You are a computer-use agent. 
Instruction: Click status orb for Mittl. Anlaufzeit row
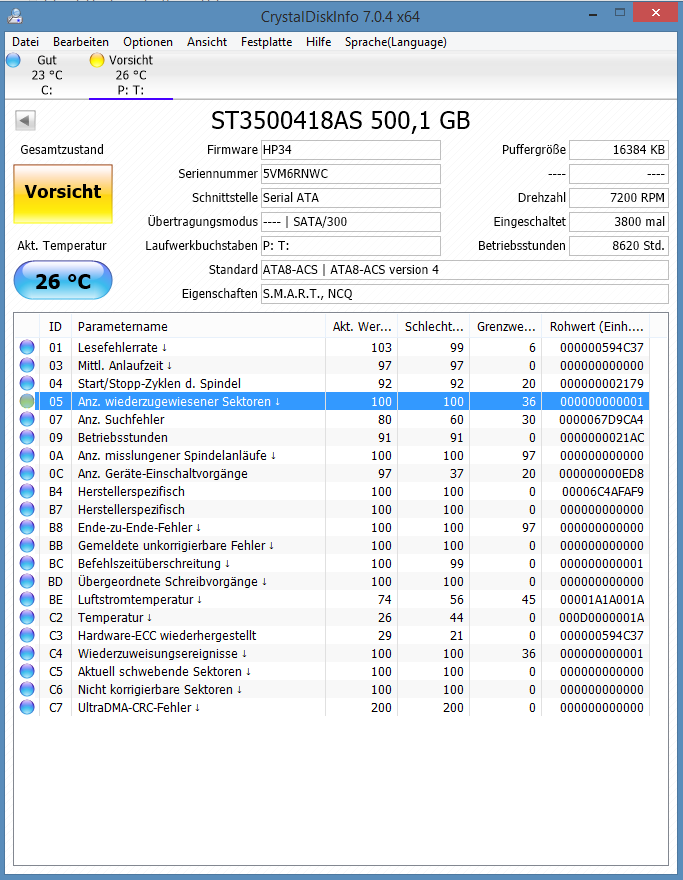(27, 365)
